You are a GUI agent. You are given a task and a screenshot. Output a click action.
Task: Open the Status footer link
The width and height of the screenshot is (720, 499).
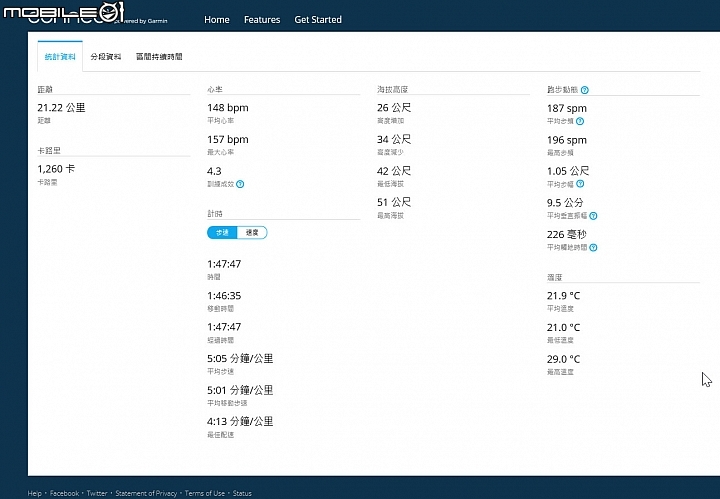pyautogui.click(x=242, y=493)
